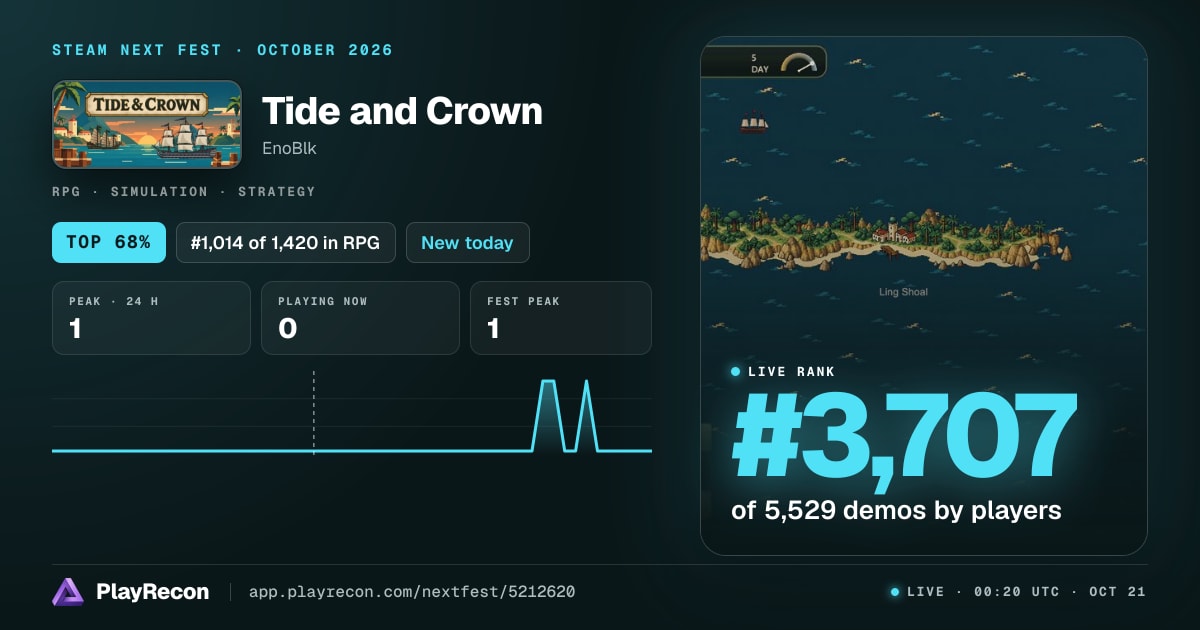This screenshot has width=1200, height=630.
Task: Click the PLAYING NOW stat card
Action: (x=360, y=318)
